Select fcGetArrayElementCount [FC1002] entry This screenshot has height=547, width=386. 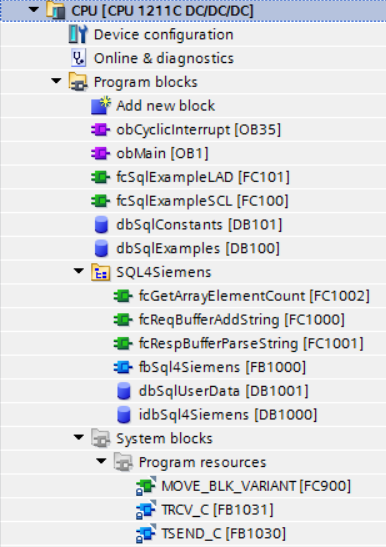(x=254, y=296)
